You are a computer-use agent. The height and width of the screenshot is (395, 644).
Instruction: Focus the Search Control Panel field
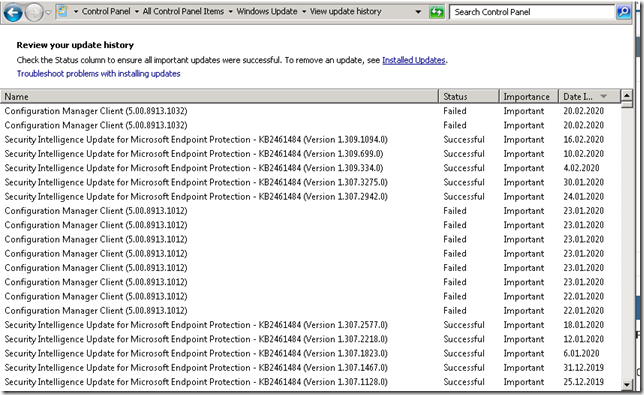coord(532,12)
